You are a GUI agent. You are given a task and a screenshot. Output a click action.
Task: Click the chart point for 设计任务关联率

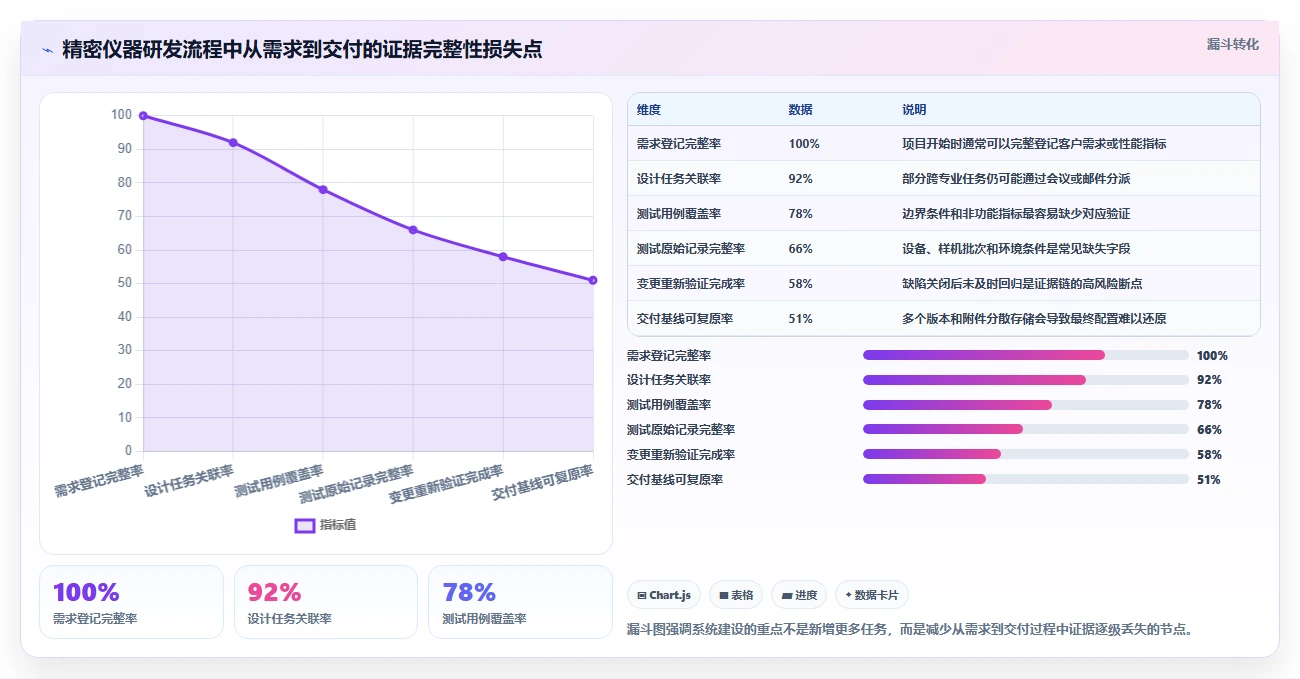tap(233, 142)
